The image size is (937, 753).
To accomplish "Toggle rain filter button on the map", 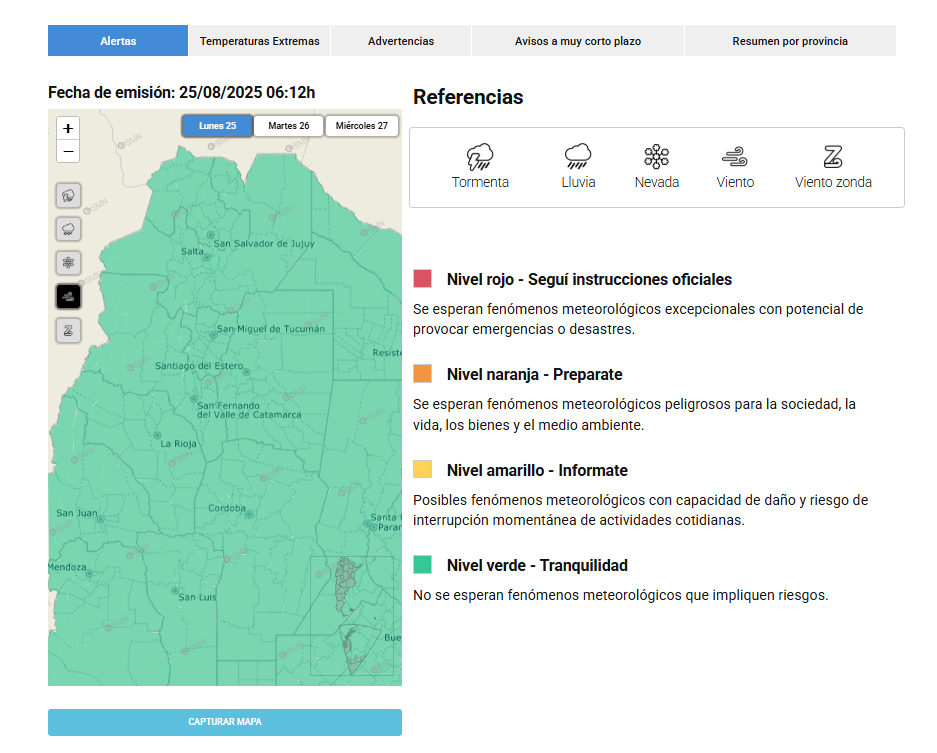I will coord(69,229).
